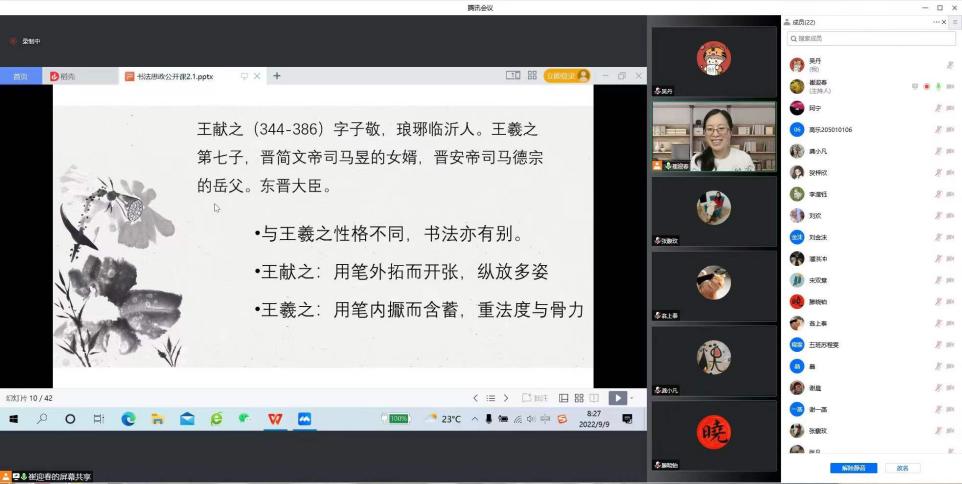The image size is (962, 484).
Task: Open more options in members panel header
Action: click(936, 22)
